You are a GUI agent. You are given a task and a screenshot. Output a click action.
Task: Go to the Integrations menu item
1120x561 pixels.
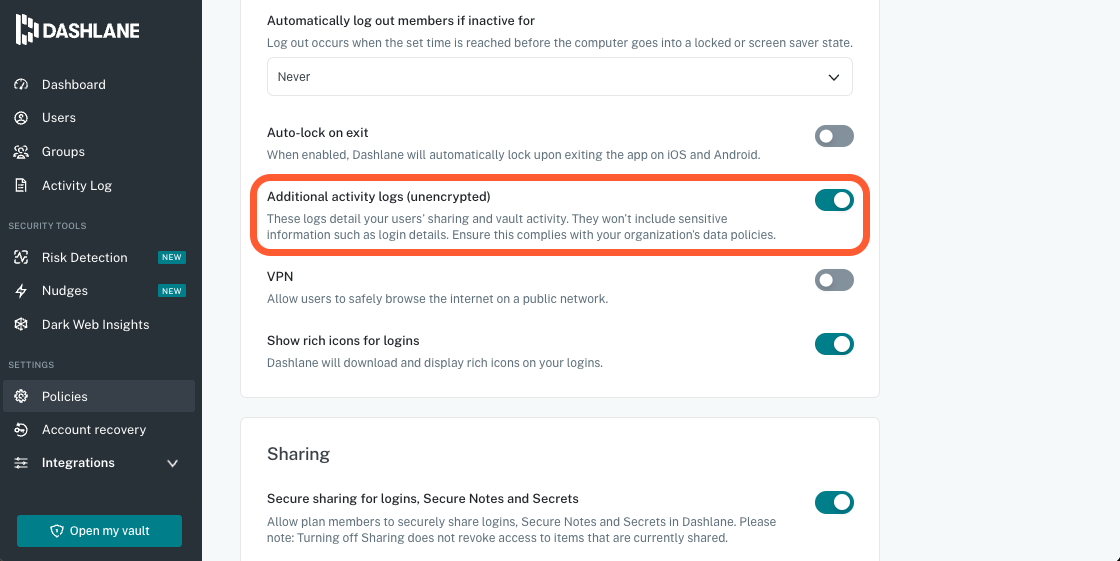click(x=78, y=463)
